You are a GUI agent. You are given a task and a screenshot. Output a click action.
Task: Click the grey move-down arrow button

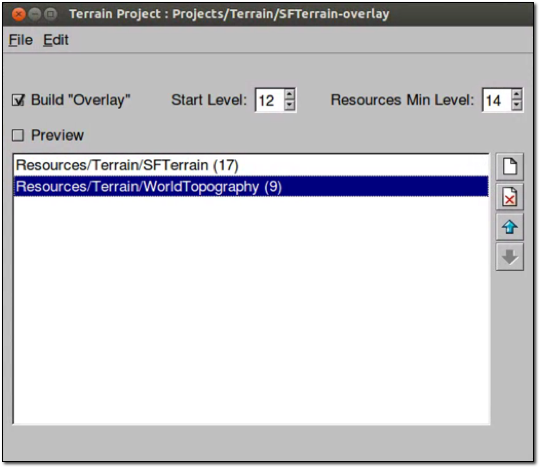pyautogui.click(x=509, y=257)
